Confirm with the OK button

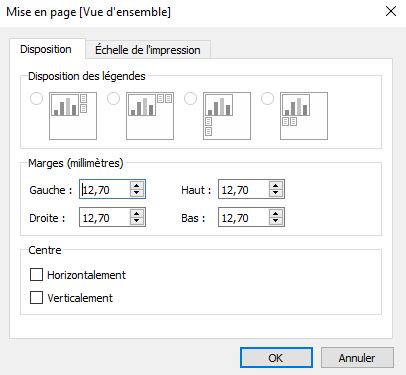point(276,358)
